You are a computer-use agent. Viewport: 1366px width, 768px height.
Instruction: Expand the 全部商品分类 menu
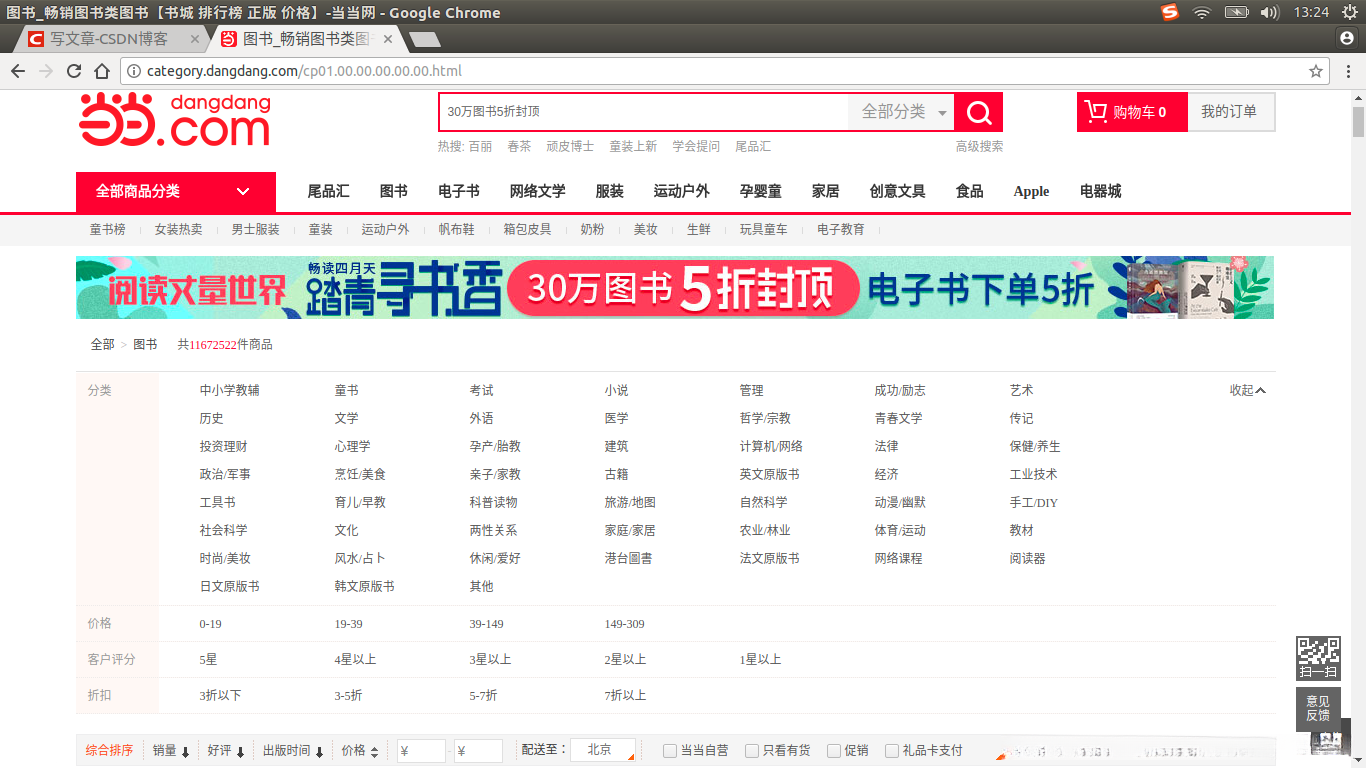pos(175,192)
